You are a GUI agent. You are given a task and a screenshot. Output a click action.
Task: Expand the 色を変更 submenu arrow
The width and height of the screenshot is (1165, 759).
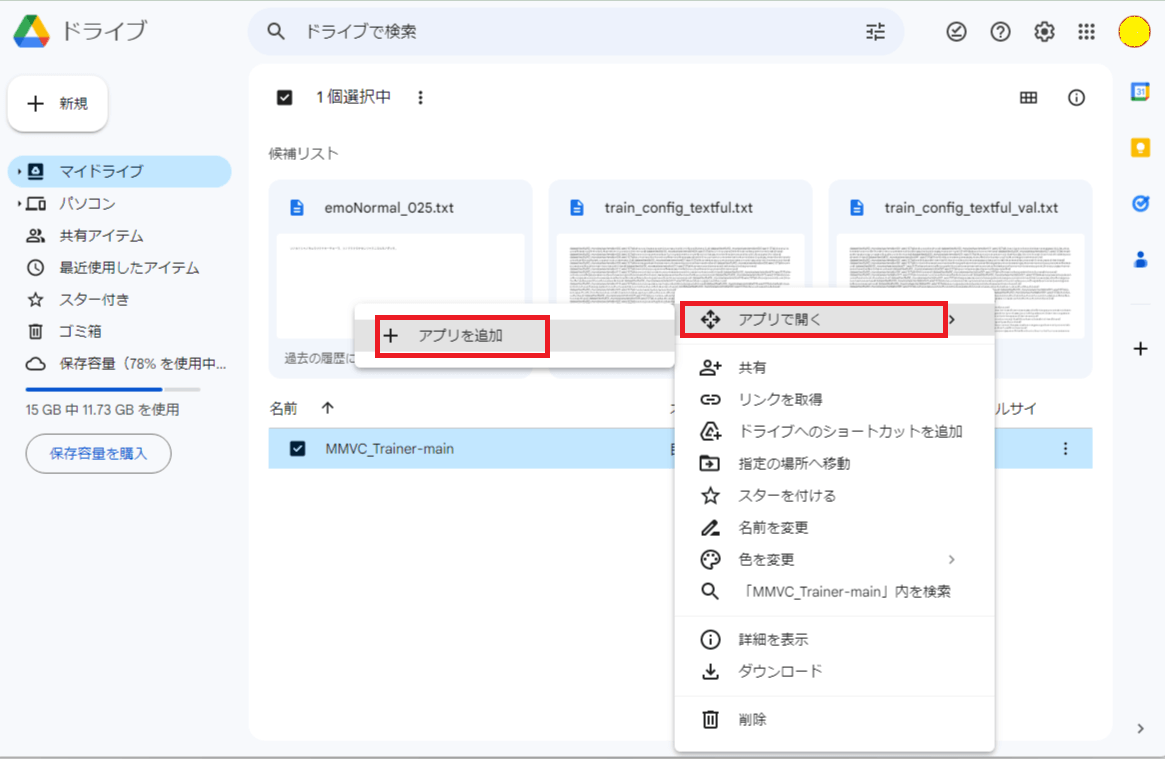[x=951, y=560]
